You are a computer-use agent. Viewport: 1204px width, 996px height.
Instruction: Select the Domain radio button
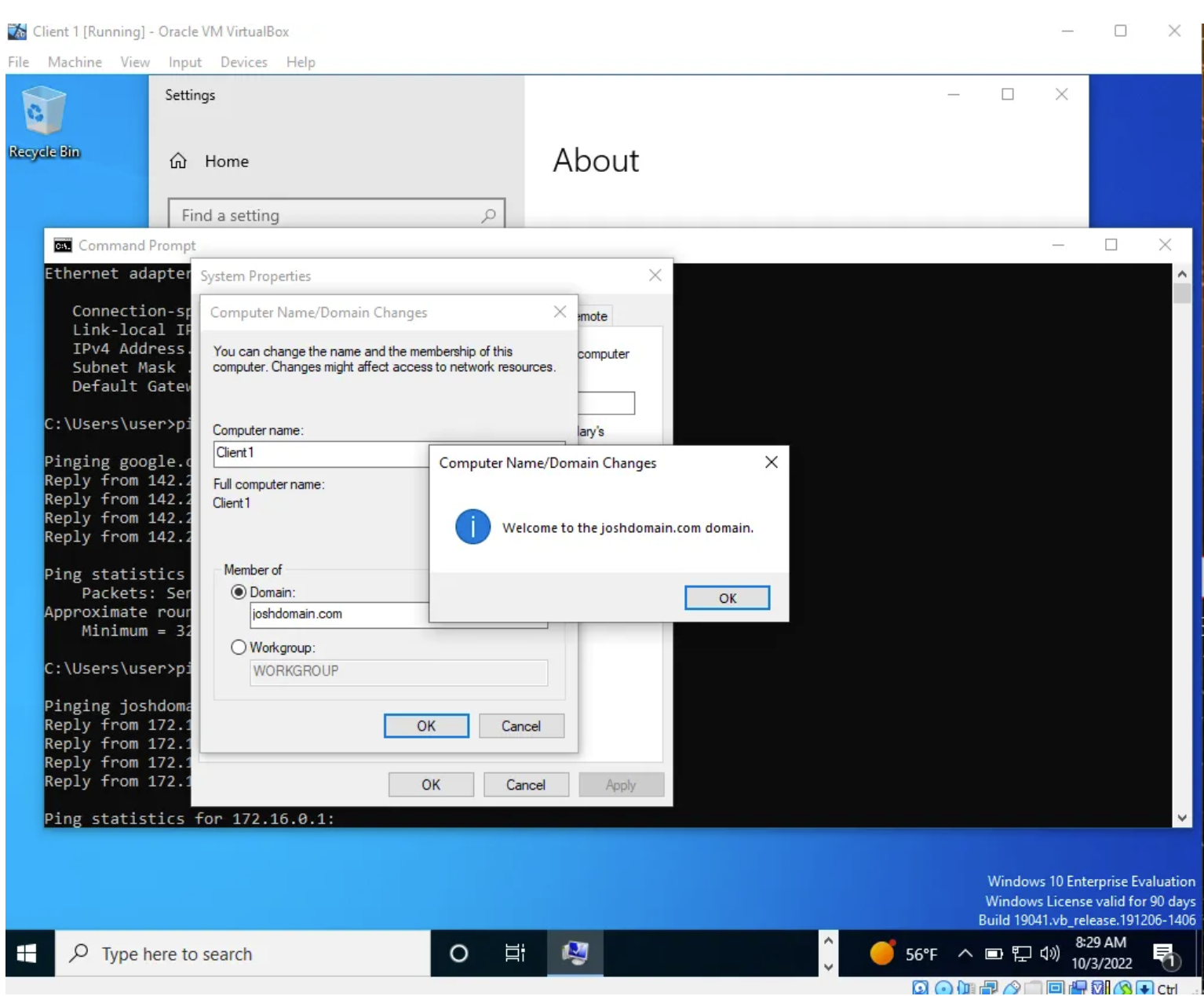pos(239,592)
